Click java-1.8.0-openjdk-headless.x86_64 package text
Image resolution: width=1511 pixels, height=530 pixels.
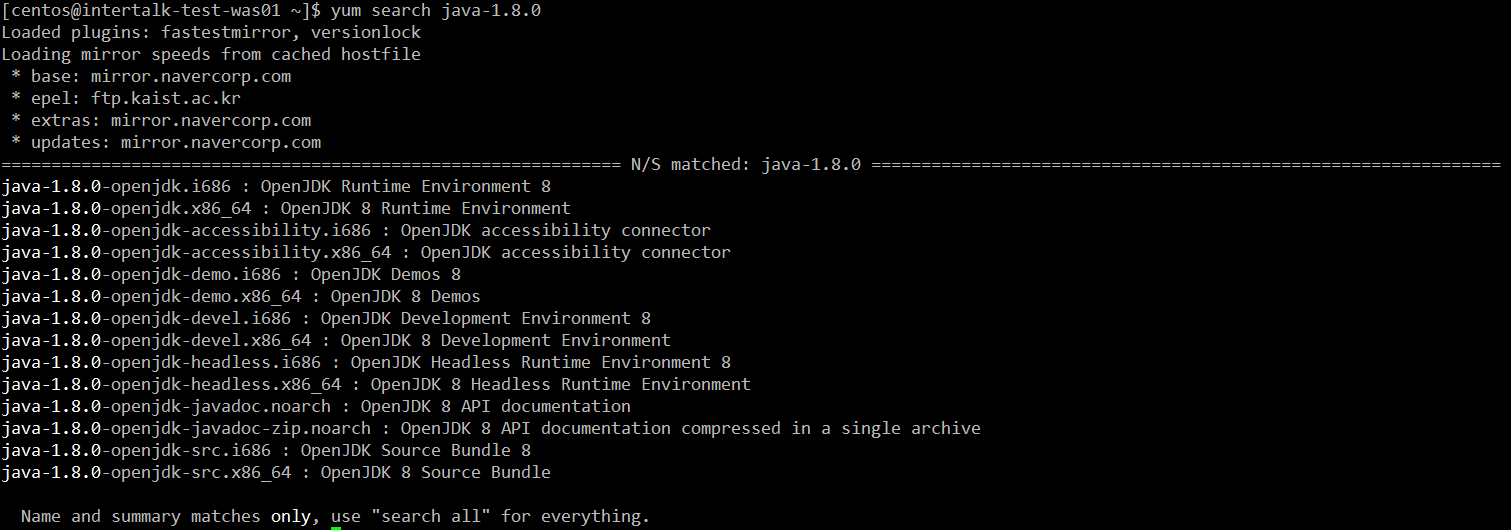pyautogui.click(x=171, y=385)
